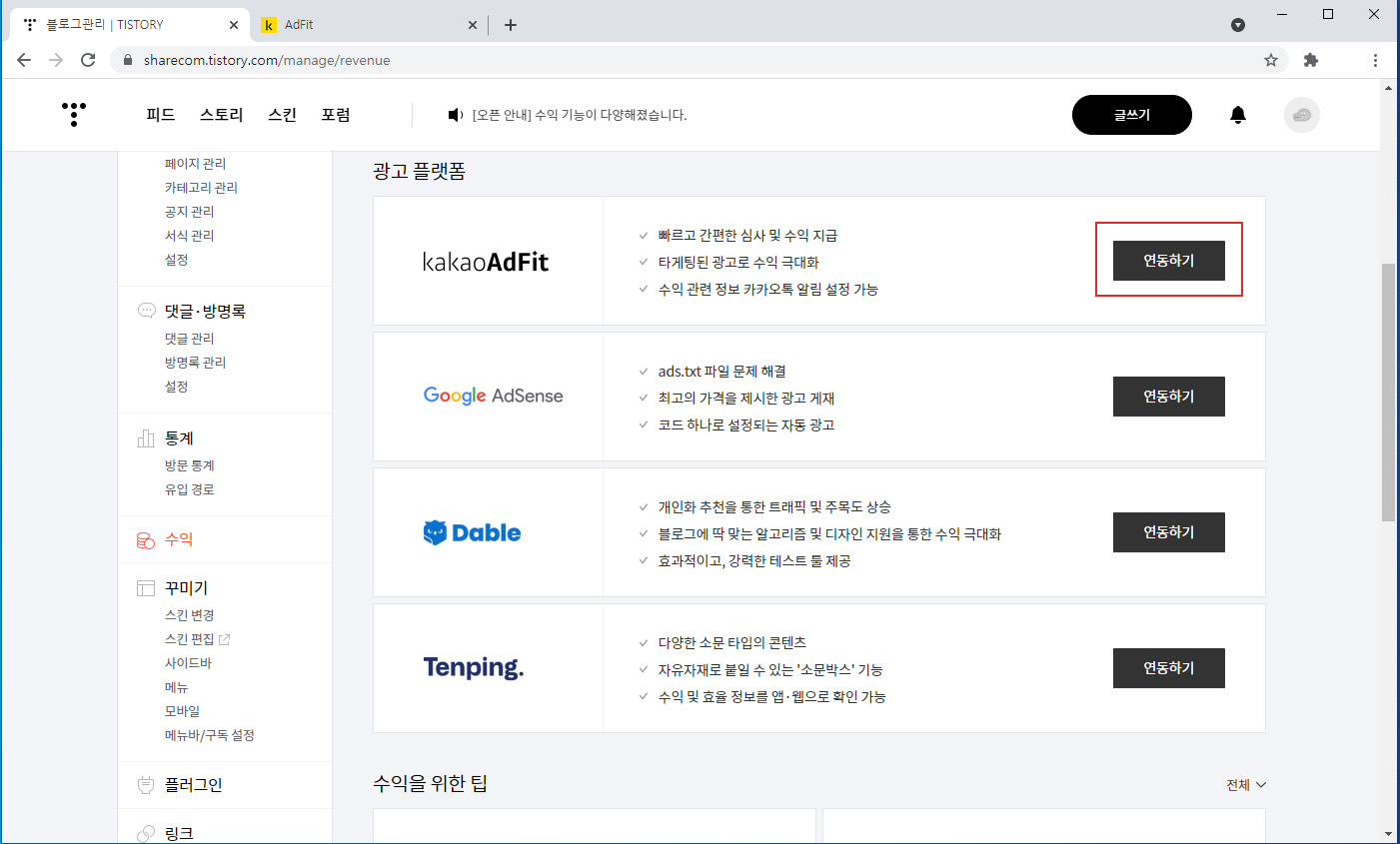
Task: Open 스킨 편집 in sidebar
Action: coord(190,639)
